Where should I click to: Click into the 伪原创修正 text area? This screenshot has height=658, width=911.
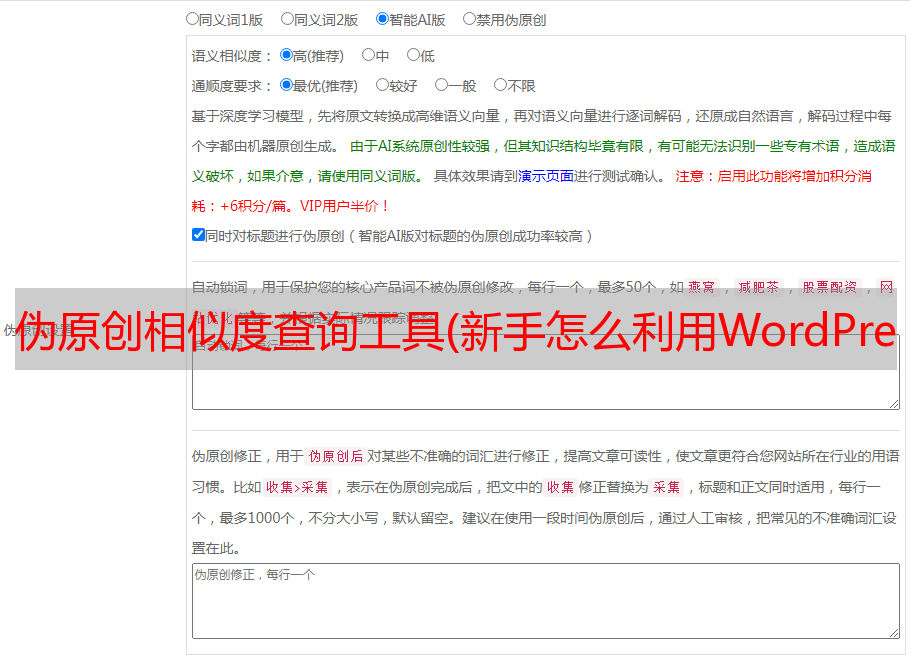click(x=546, y=601)
